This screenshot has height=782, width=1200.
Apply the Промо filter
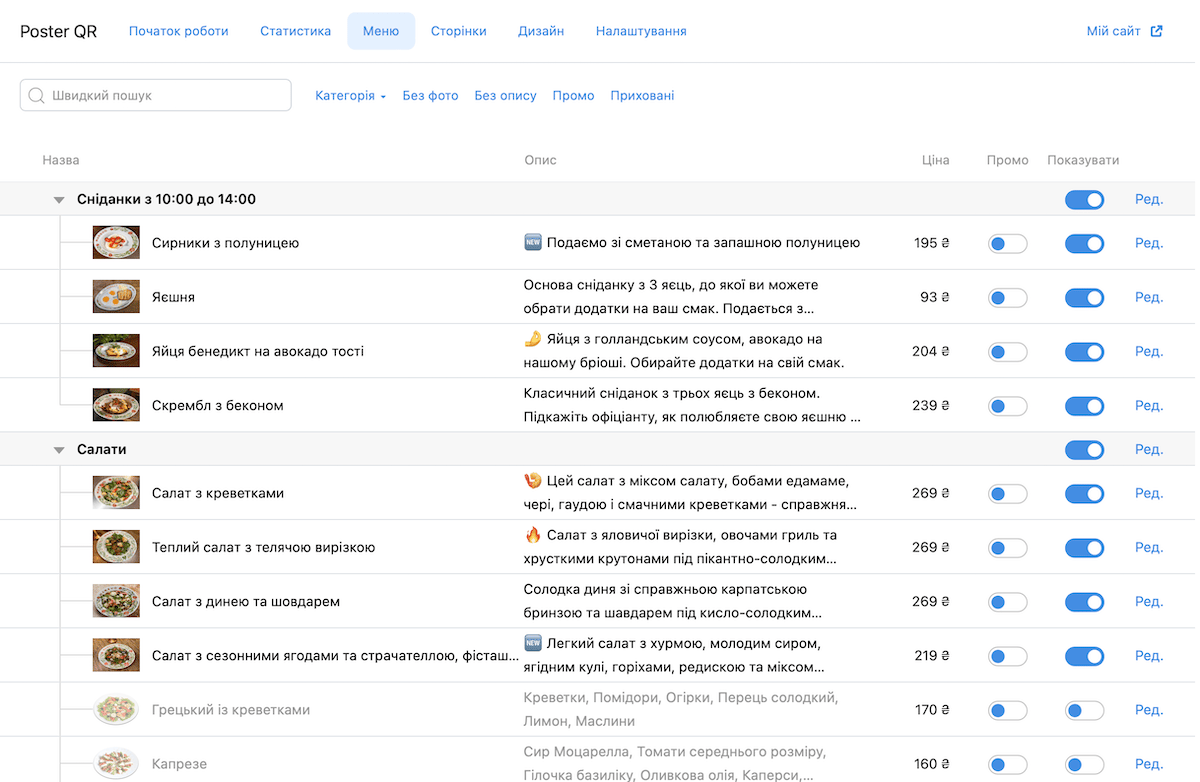click(574, 96)
